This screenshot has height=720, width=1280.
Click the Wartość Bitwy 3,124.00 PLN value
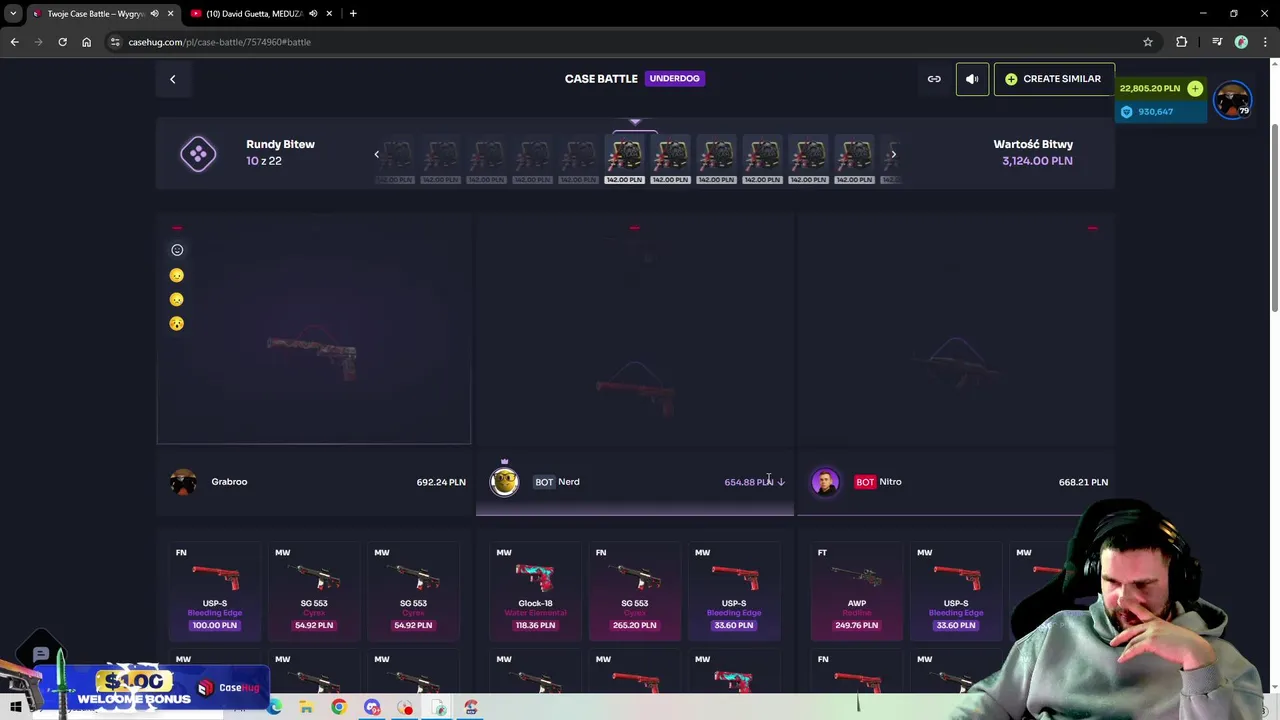coord(1037,161)
